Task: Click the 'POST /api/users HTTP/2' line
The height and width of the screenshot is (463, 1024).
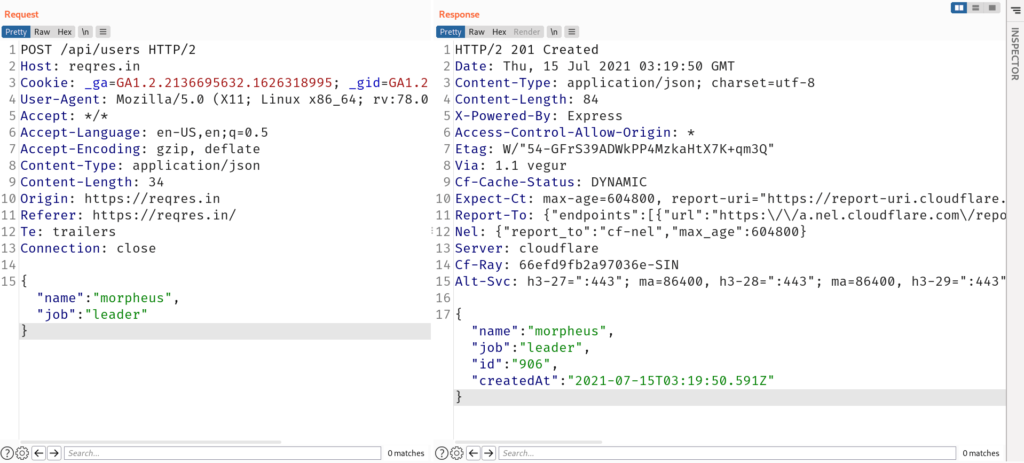Action: point(108,50)
